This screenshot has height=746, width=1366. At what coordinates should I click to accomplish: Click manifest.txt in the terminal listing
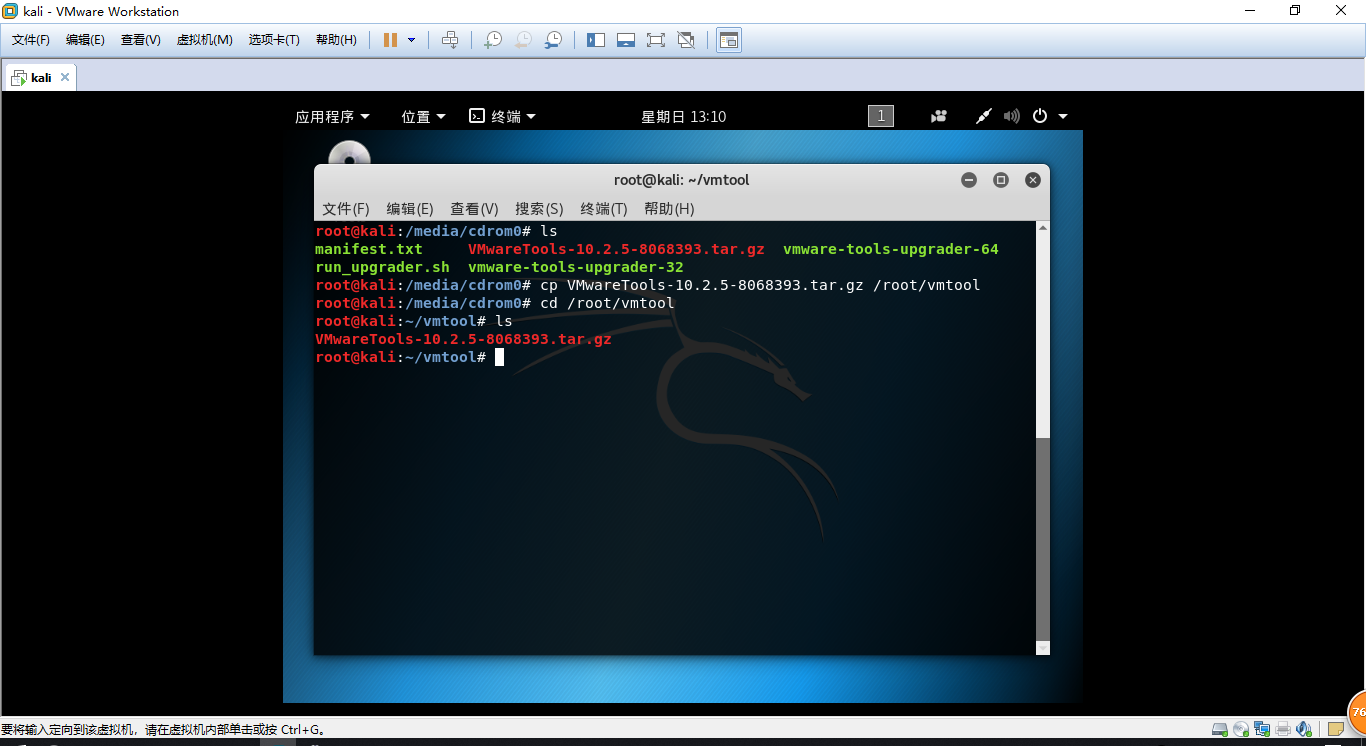point(369,249)
